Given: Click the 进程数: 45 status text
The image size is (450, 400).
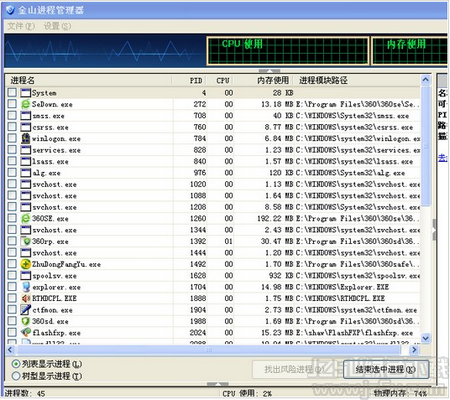Looking at the screenshot, I should click(x=25, y=394).
